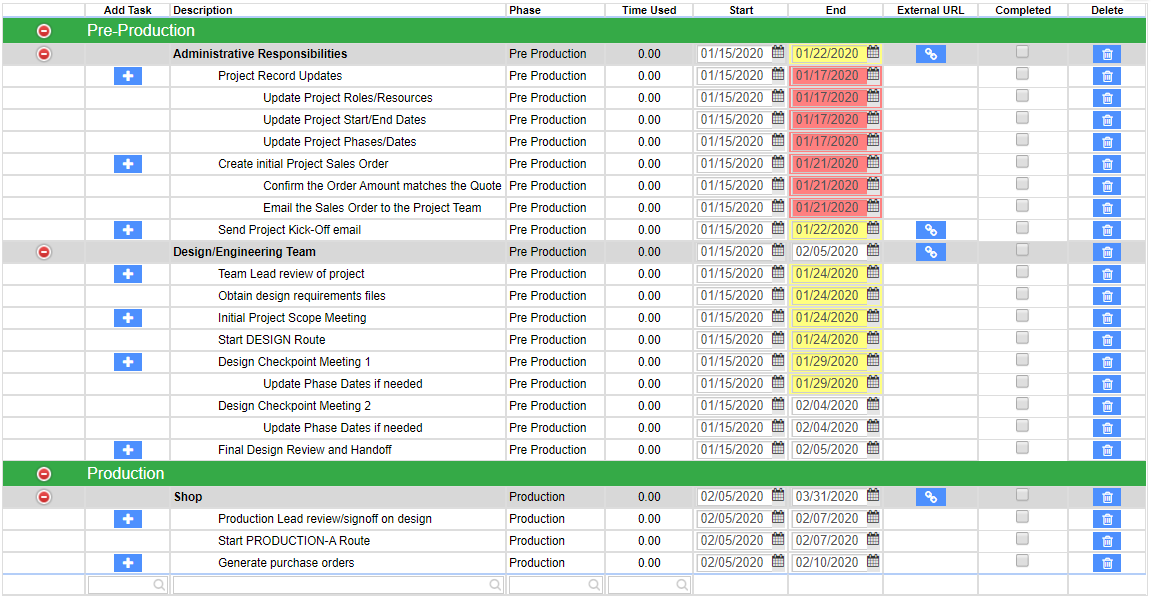Delete the Email the Sales Order to the Project Team task
The width and height of the screenshot is (1152, 598).
[x=1106, y=209]
